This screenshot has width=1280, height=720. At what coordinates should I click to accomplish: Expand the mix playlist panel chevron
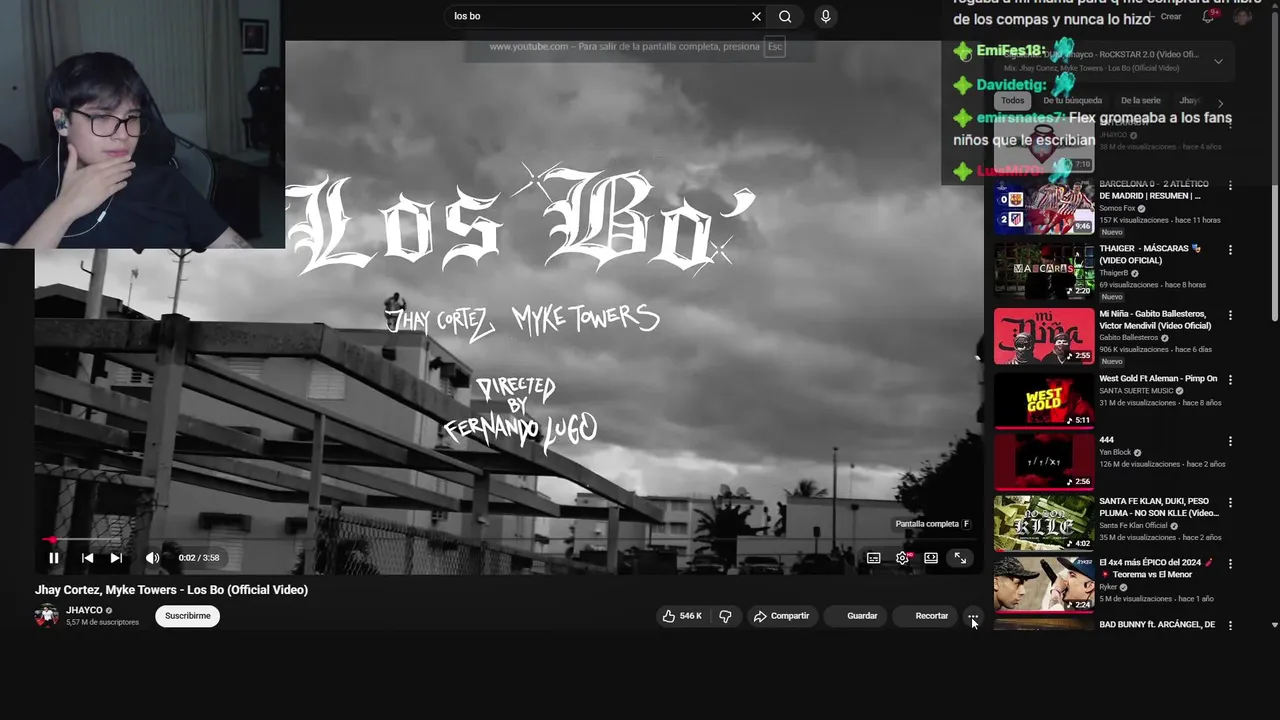(1218, 61)
